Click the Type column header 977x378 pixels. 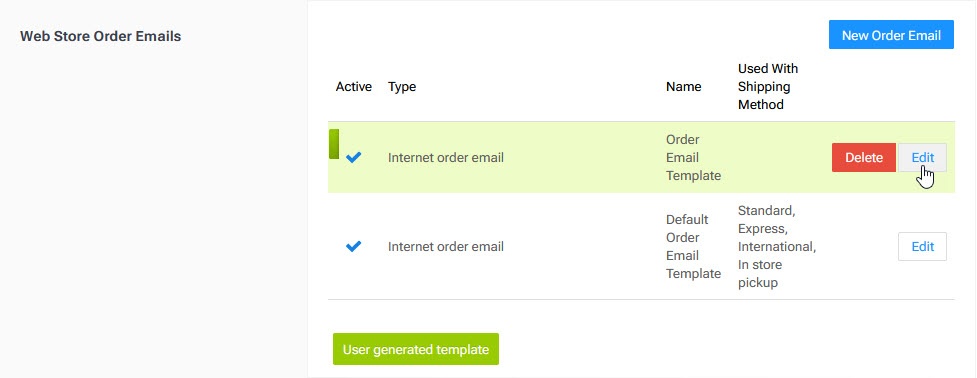pos(402,87)
